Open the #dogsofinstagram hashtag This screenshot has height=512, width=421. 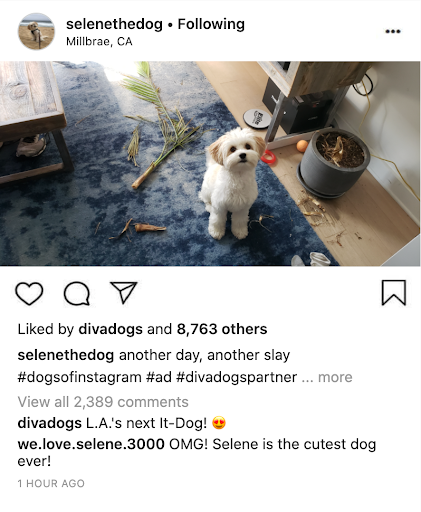click(x=80, y=377)
